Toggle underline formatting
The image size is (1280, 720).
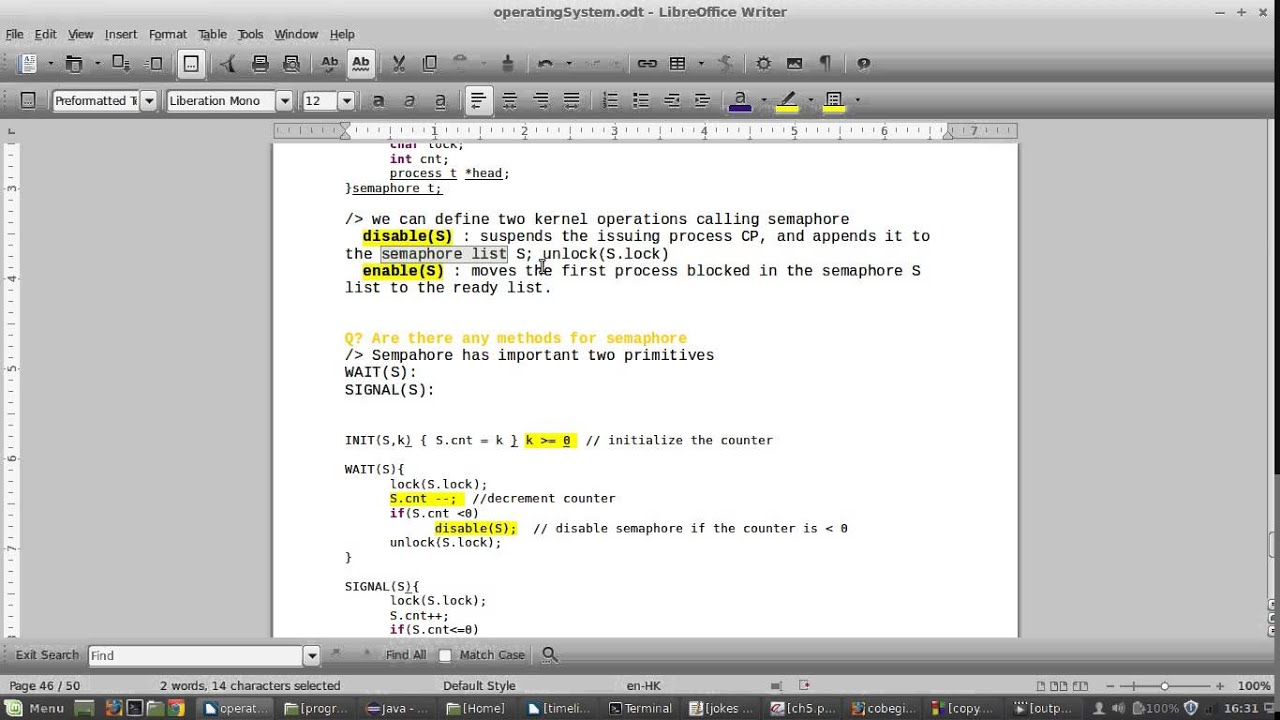click(x=440, y=100)
